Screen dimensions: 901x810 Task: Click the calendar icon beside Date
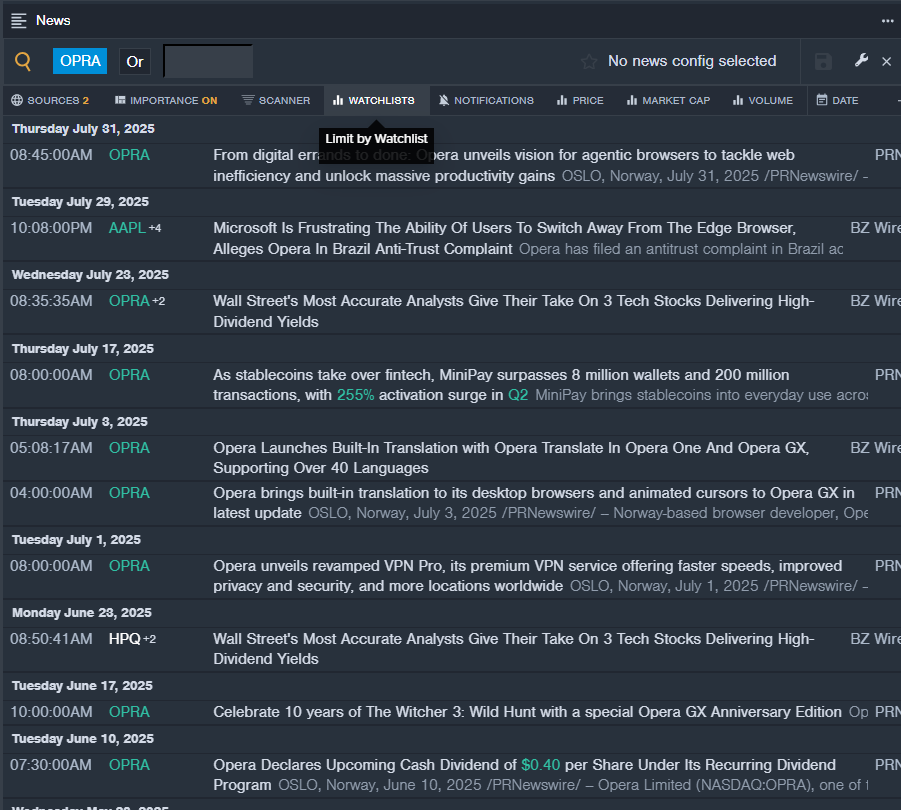(822, 101)
